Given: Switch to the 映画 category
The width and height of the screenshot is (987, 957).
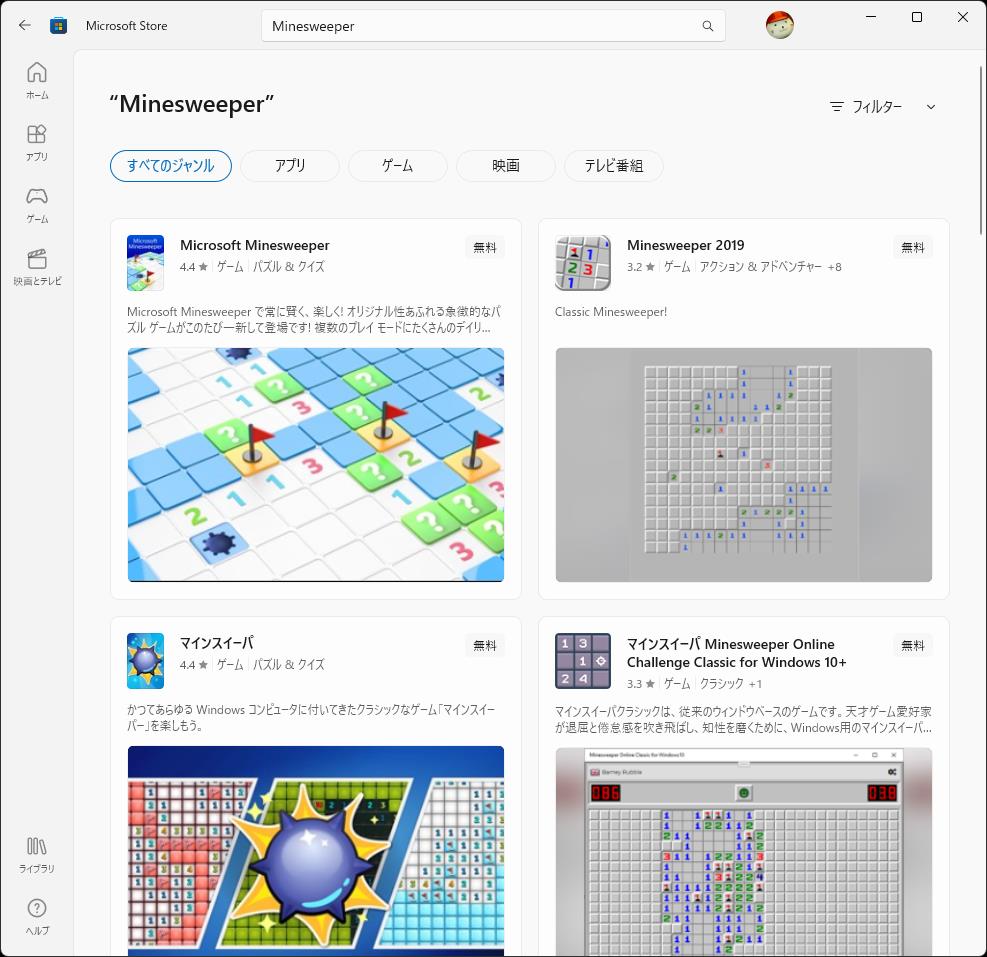Looking at the screenshot, I should coord(505,166).
